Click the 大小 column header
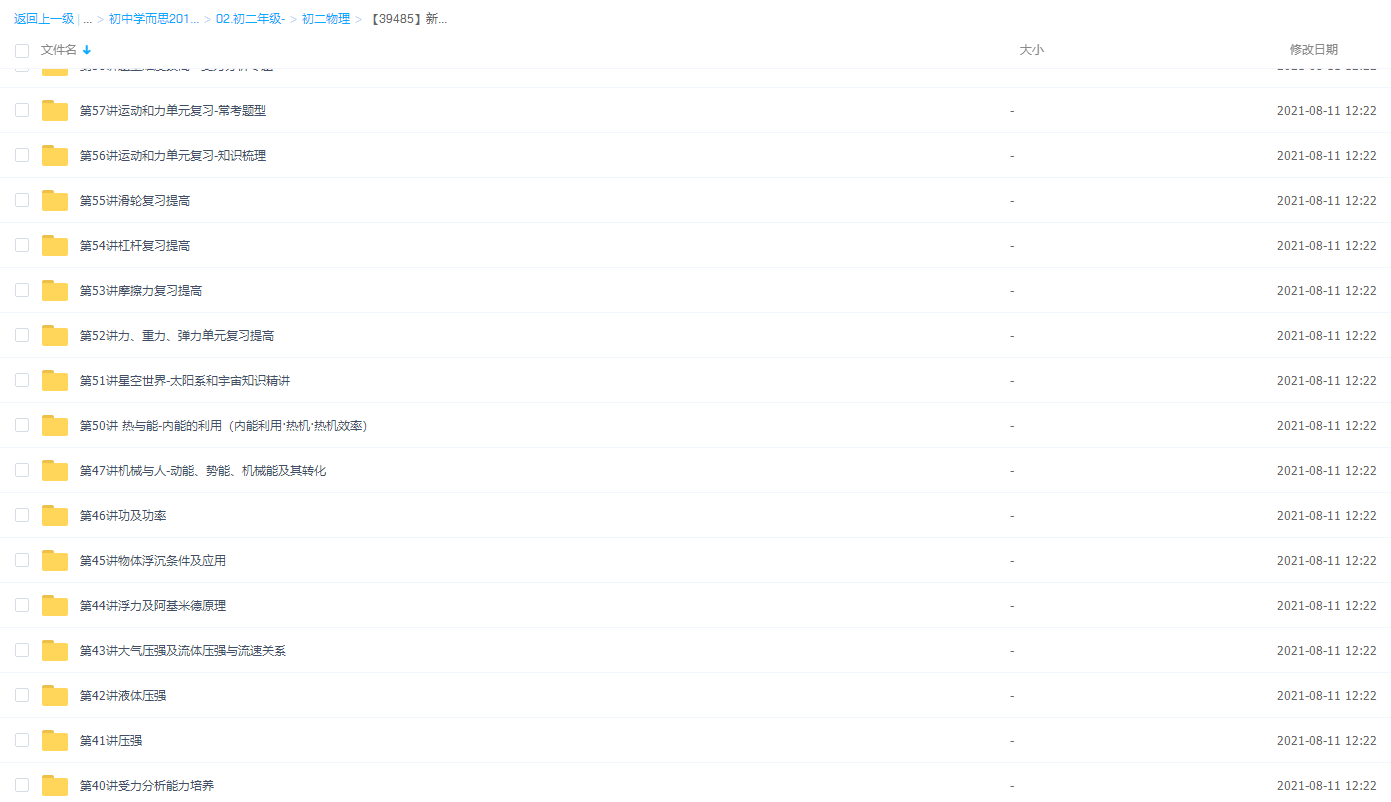 click(1031, 49)
